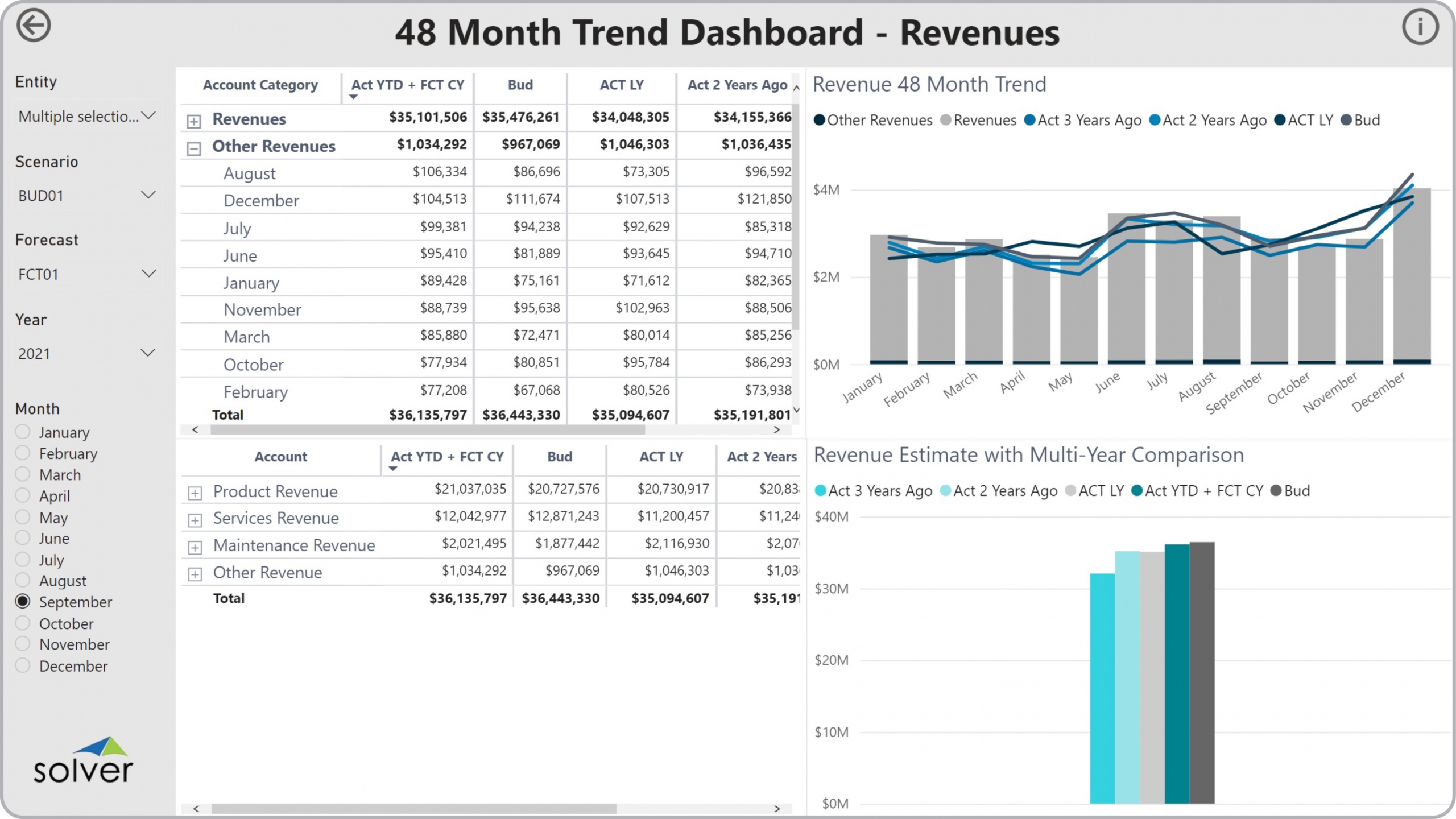
Task: Click the Account Category column header
Action: pyautogui.click(x=260, y=85)
